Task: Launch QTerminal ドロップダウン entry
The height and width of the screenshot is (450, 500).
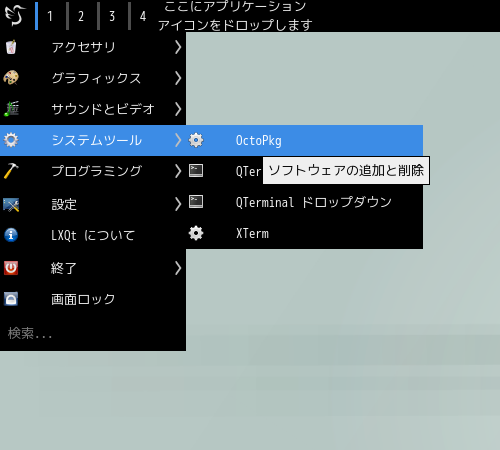Action: pos(305,202)
